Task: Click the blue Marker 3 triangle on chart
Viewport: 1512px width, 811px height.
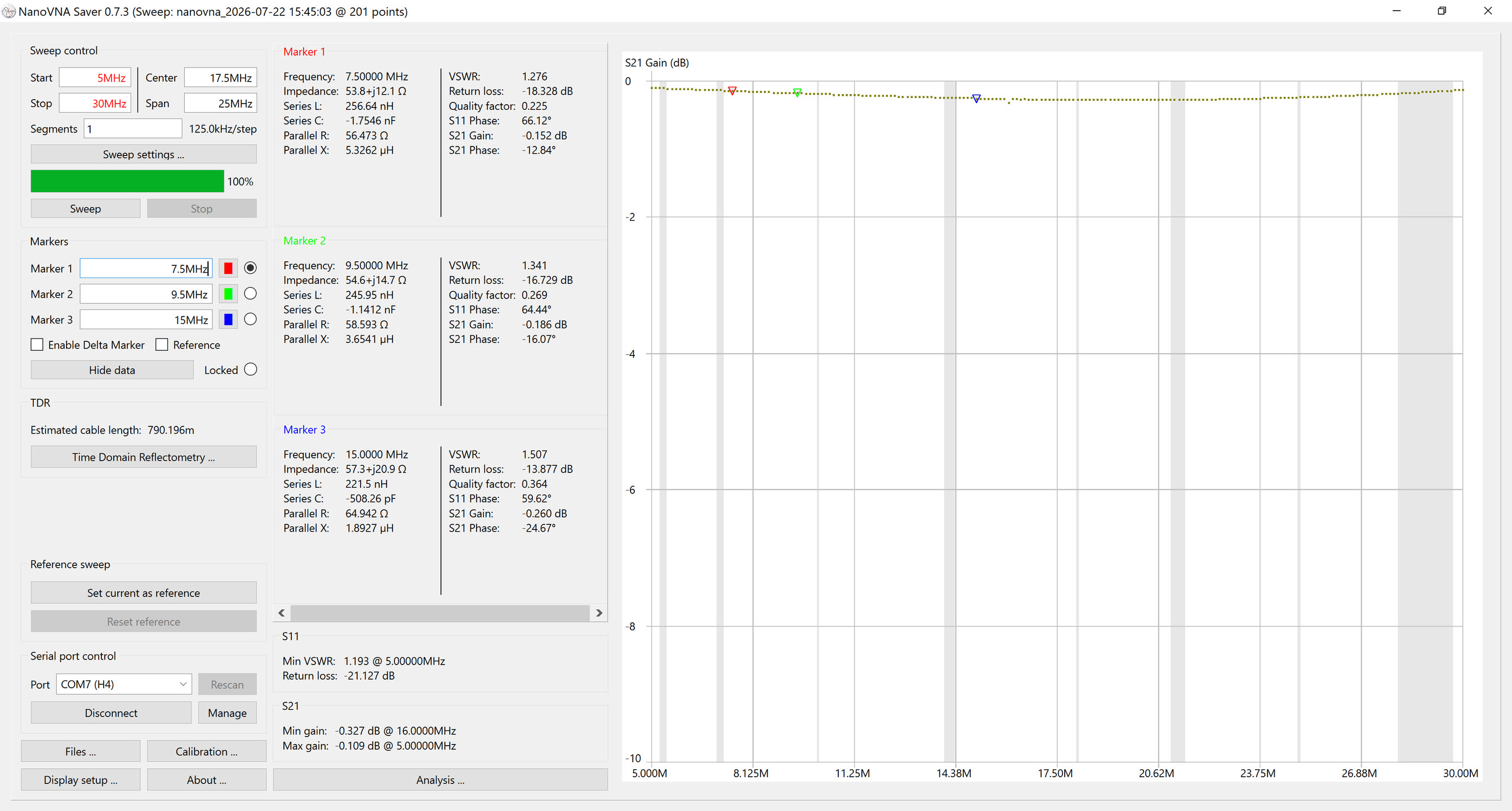Action: coord(976,99)
